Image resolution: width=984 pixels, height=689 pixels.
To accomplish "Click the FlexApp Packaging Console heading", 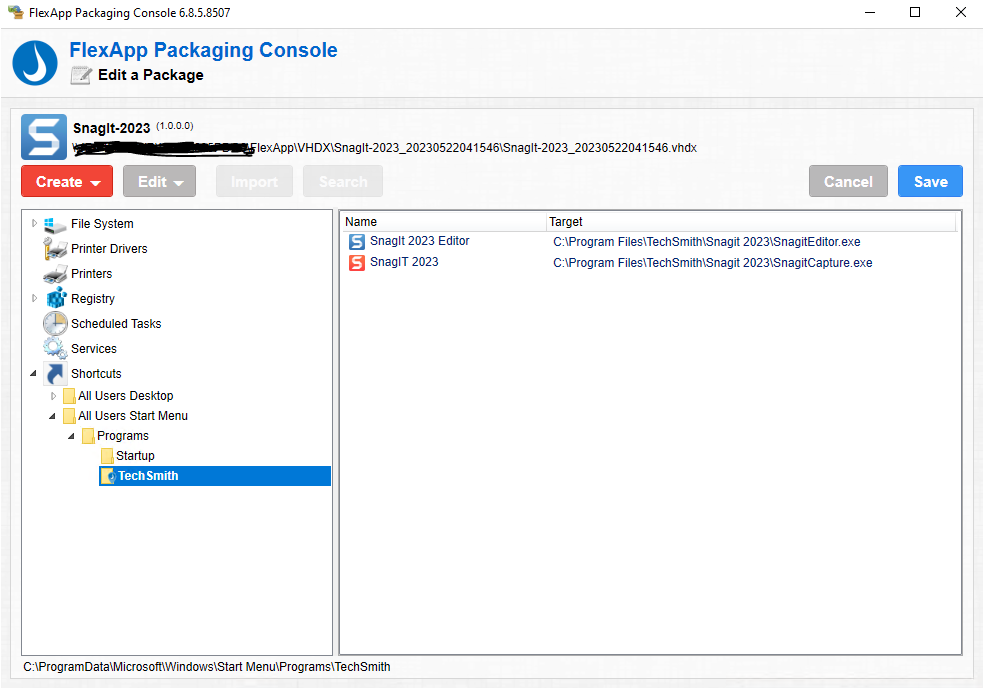I will 203,50.
